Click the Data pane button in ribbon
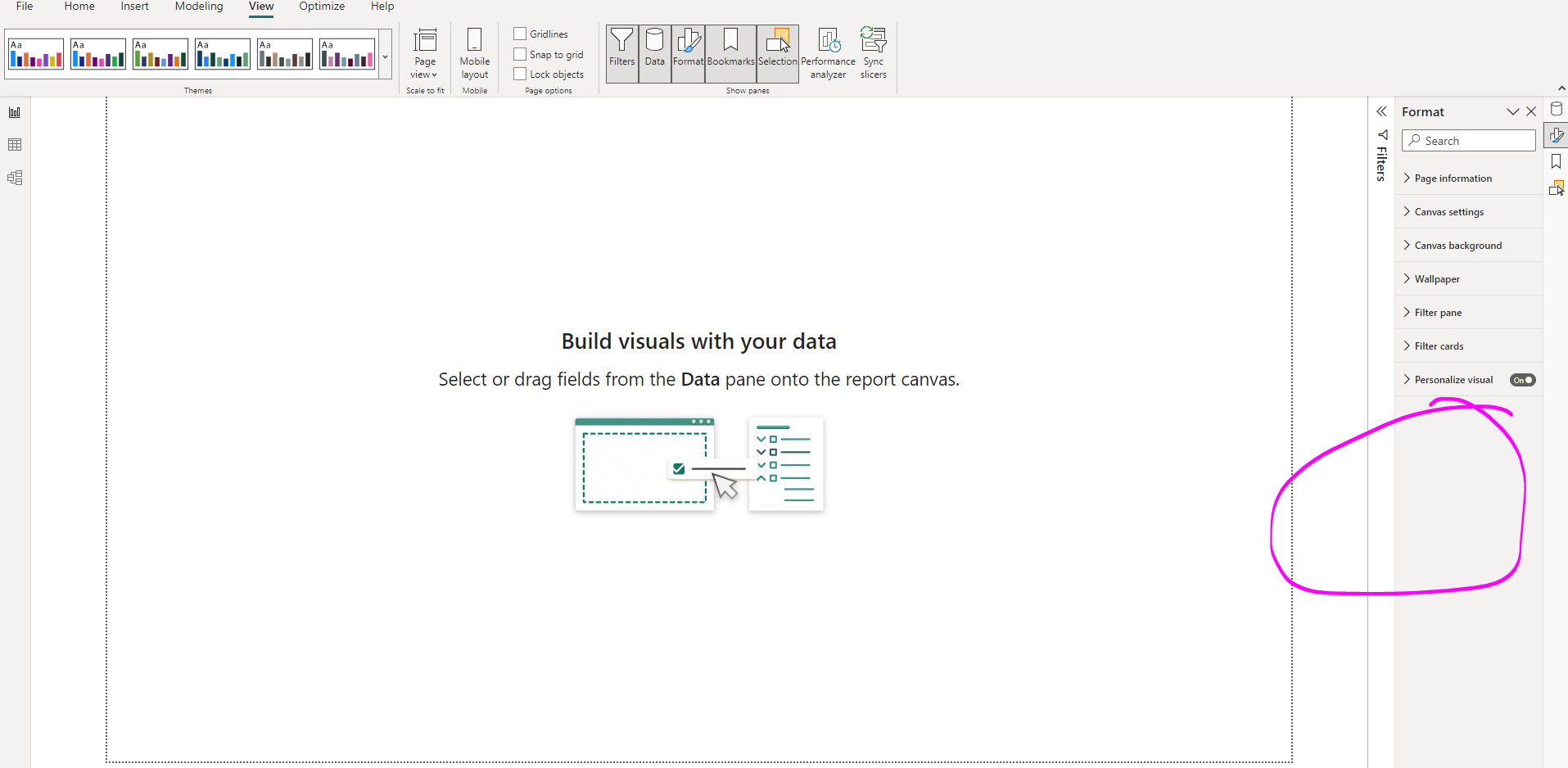Screen dimensions: 1568x768 click(x=655, y=53)
